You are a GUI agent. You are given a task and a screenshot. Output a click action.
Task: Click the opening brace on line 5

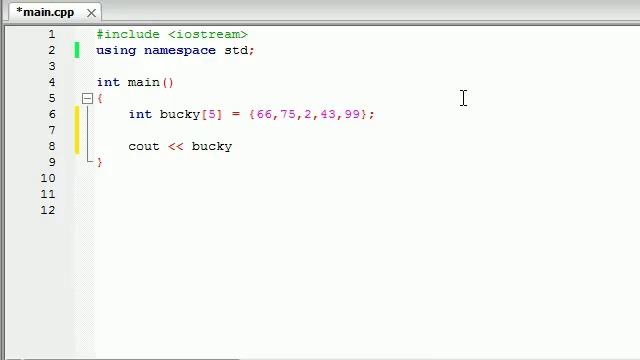point(100,98)
